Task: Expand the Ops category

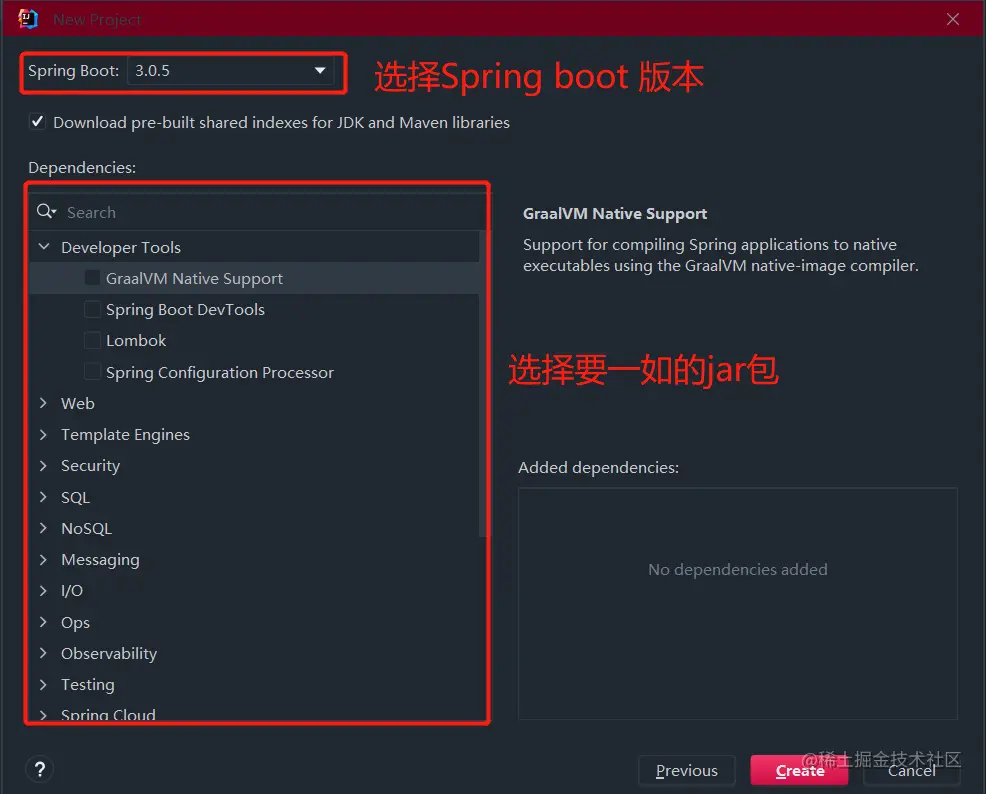Action: [x=43, y=622]
